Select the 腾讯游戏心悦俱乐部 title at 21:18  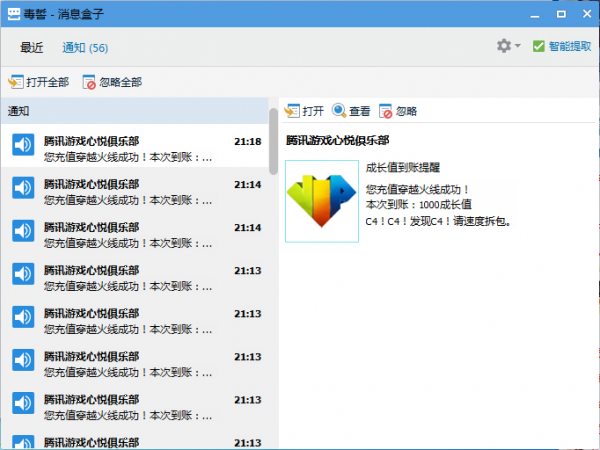pos(91,141)
